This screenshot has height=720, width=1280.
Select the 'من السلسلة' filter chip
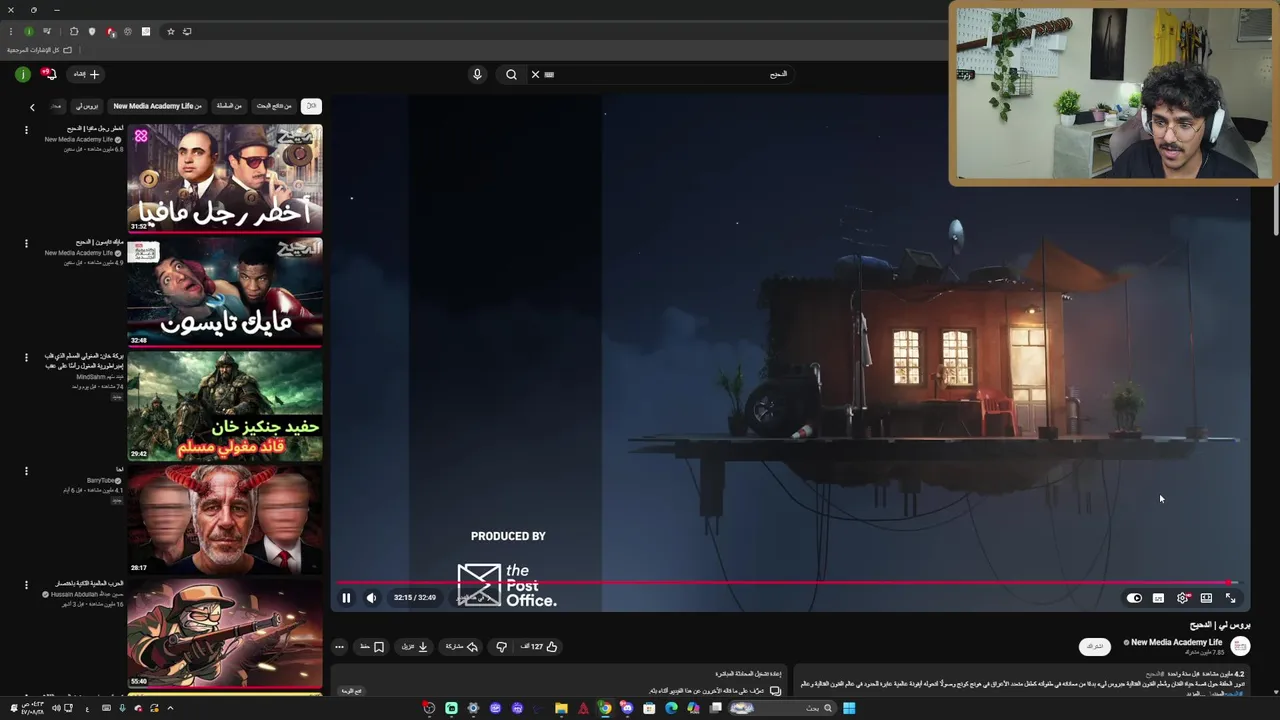[x=230, y=106]
